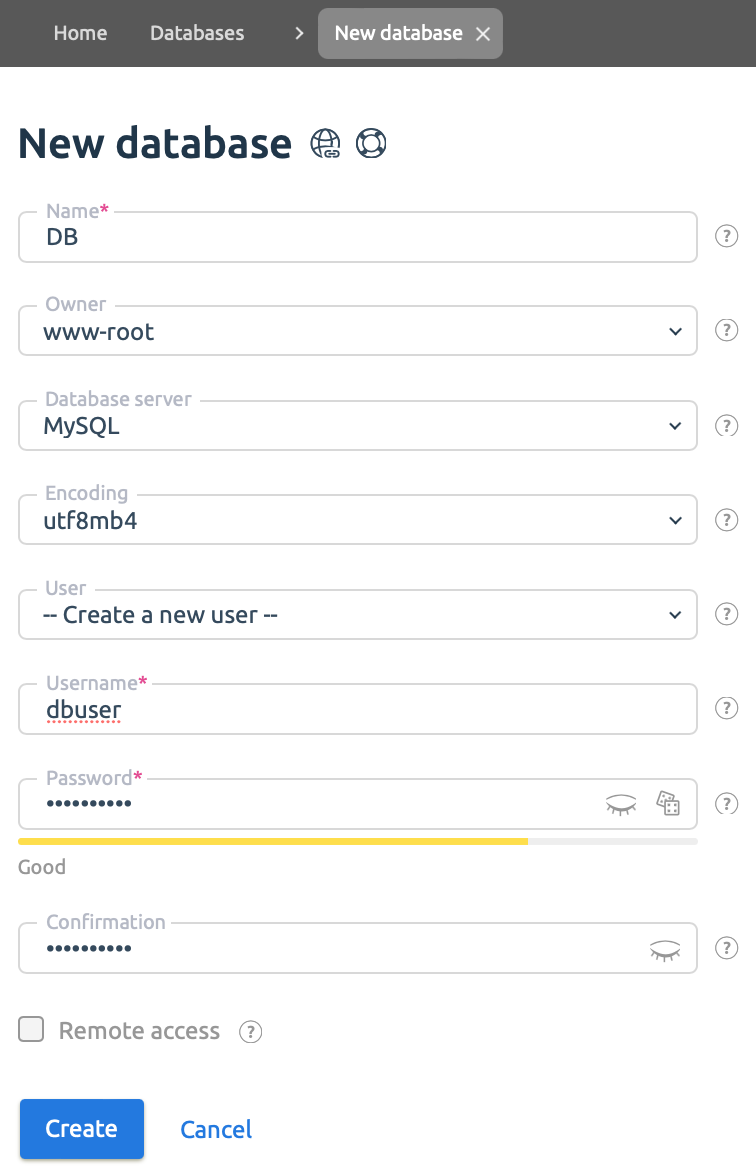Switch to the Databases tab

pos(197,33)
